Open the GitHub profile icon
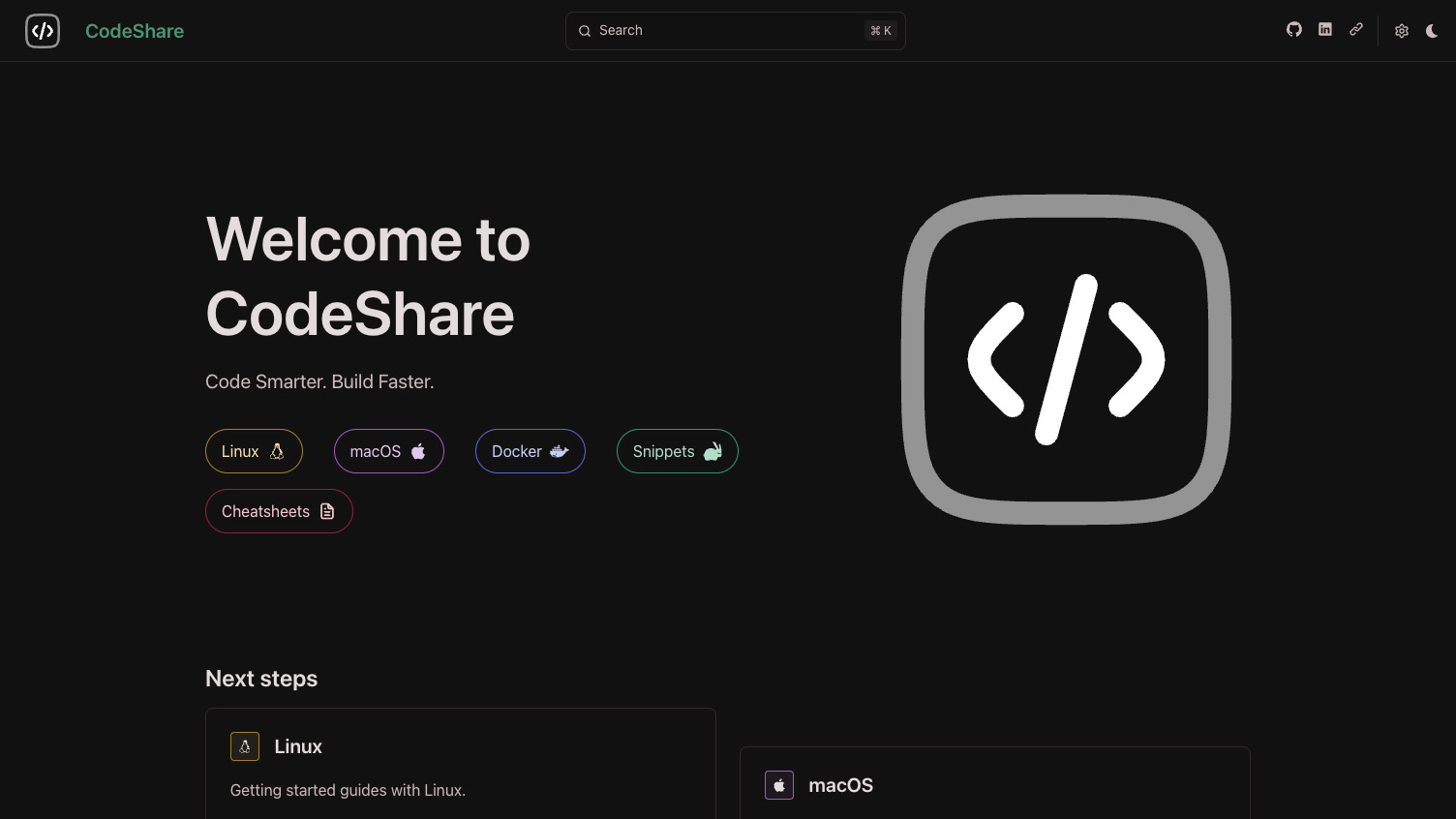Image resolution: width=1456 pixels, height=819 pixels. 1293,29
